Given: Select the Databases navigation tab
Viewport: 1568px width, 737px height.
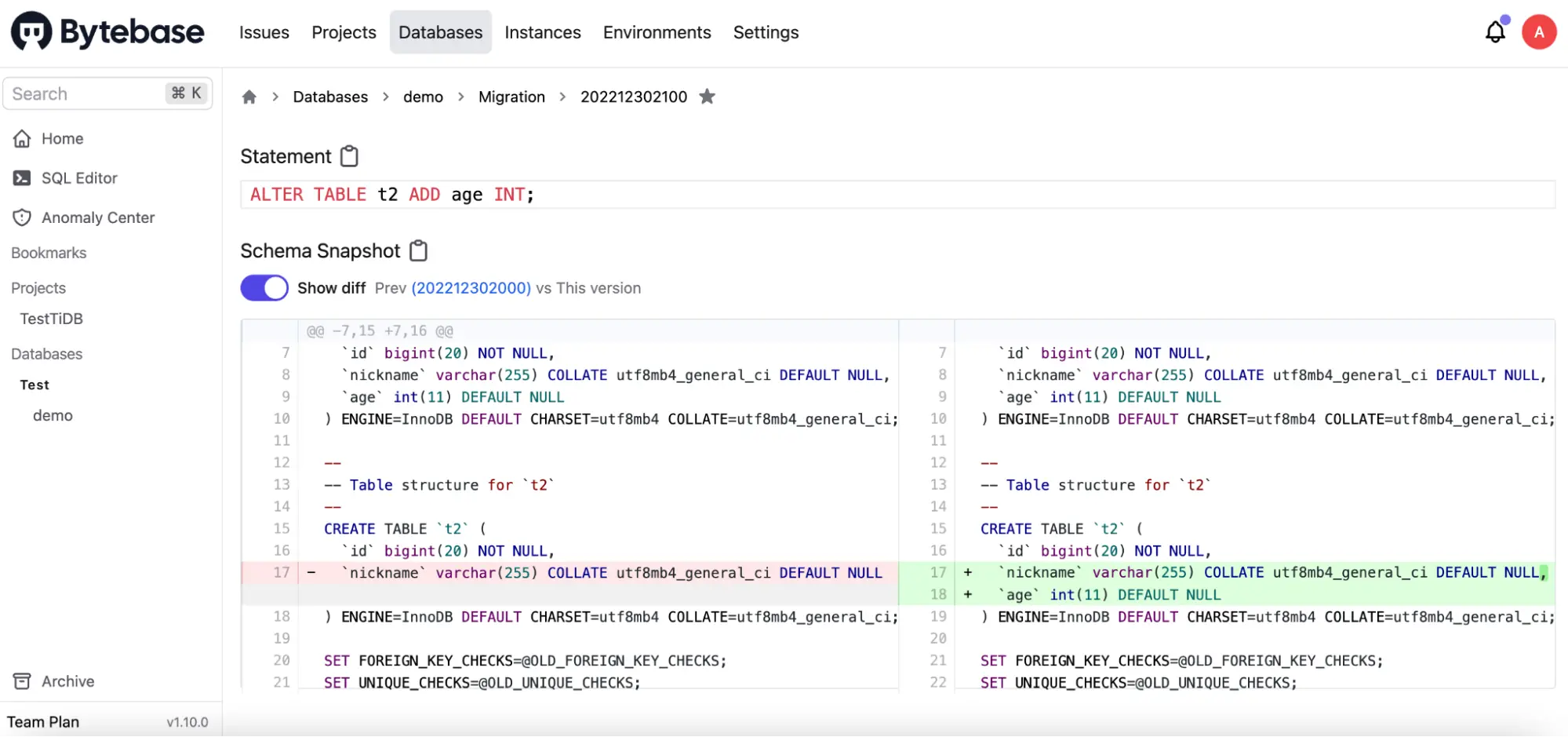Looking at the screenshot, I should click(x=441, y=32).
